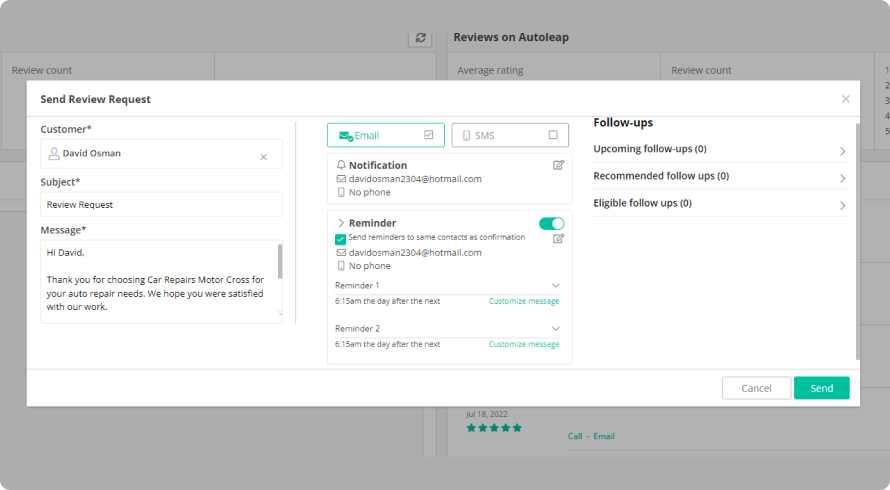The height and width of the screenshot is (490, 890).
Task: Click Customize message for Reminder 1
Action: pos(524,301)
